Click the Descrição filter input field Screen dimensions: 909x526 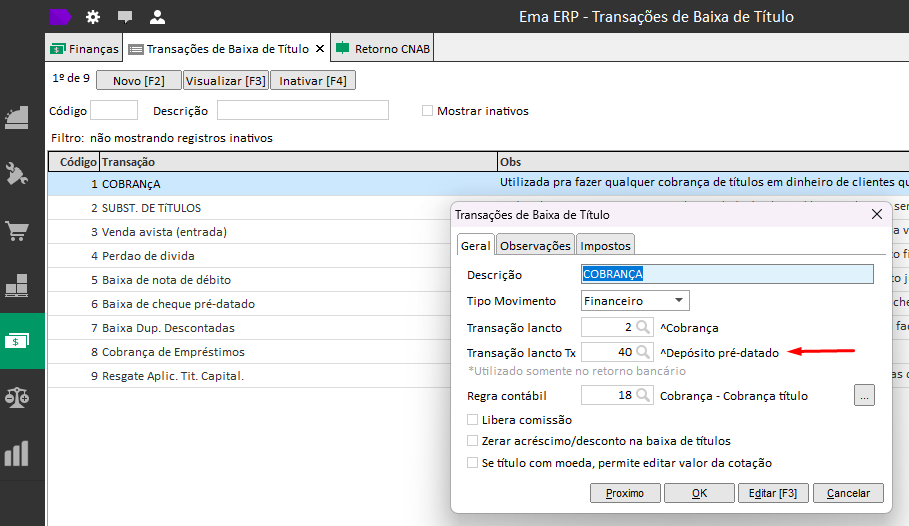tap(303, 110)
